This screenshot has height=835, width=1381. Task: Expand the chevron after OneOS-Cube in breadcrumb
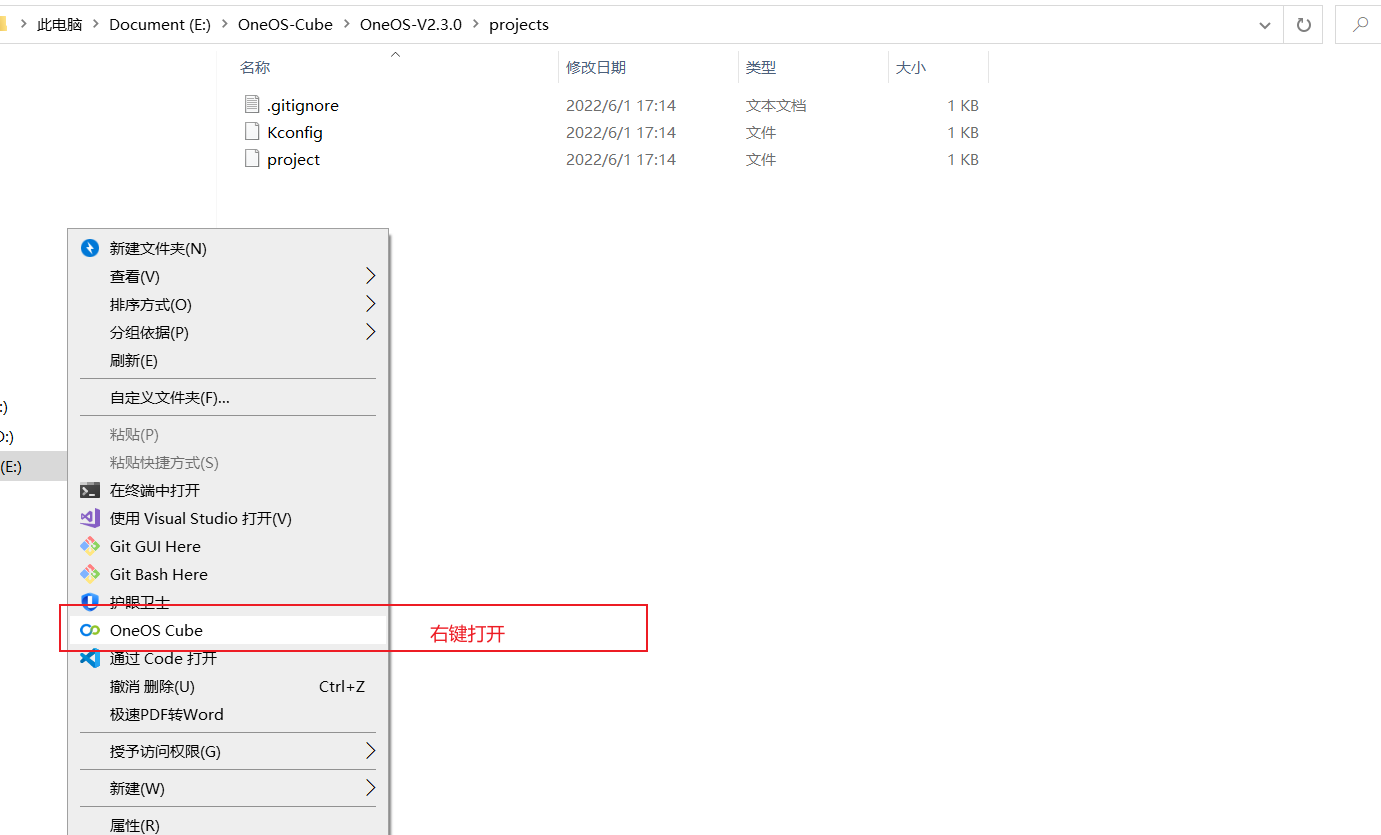[347, 25]
